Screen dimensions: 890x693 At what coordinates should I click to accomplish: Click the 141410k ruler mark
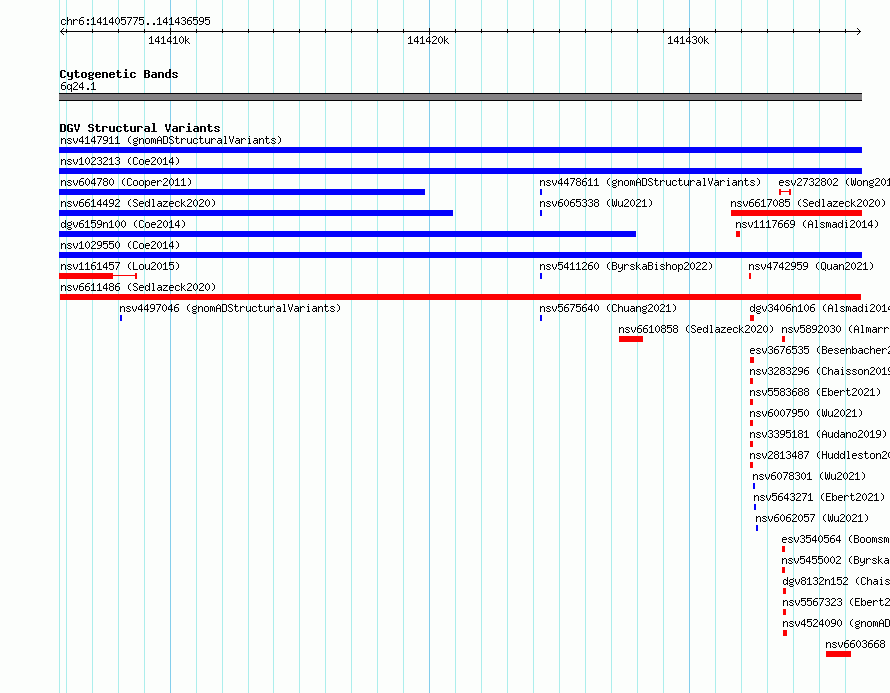(169, 40)
